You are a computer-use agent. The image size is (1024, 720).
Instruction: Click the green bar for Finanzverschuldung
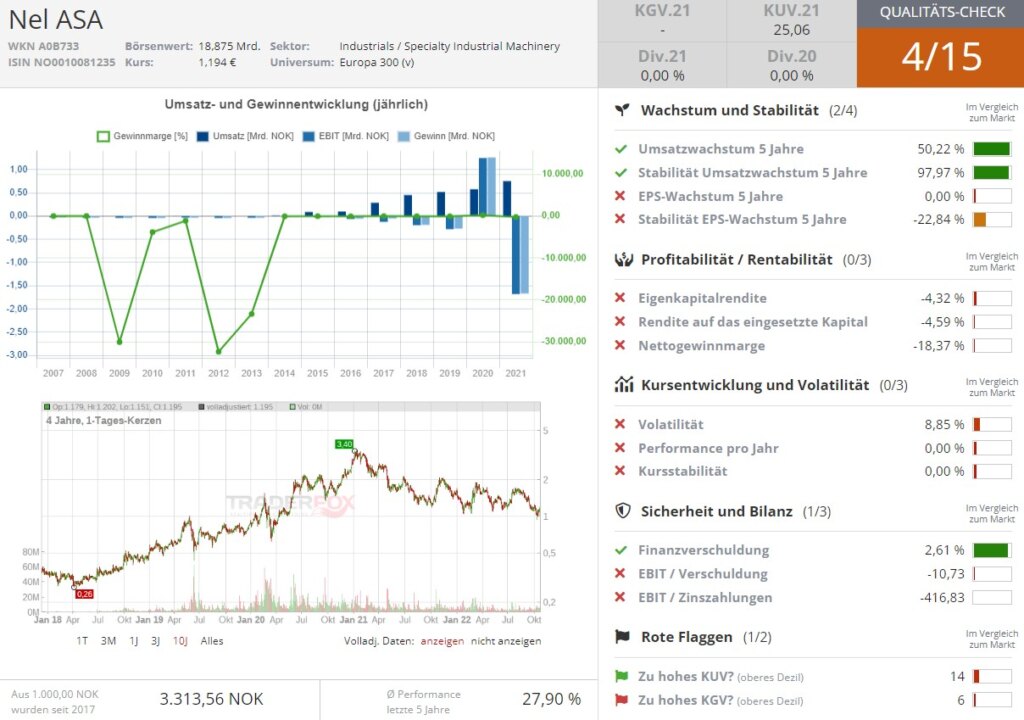[x=992, y=550]
